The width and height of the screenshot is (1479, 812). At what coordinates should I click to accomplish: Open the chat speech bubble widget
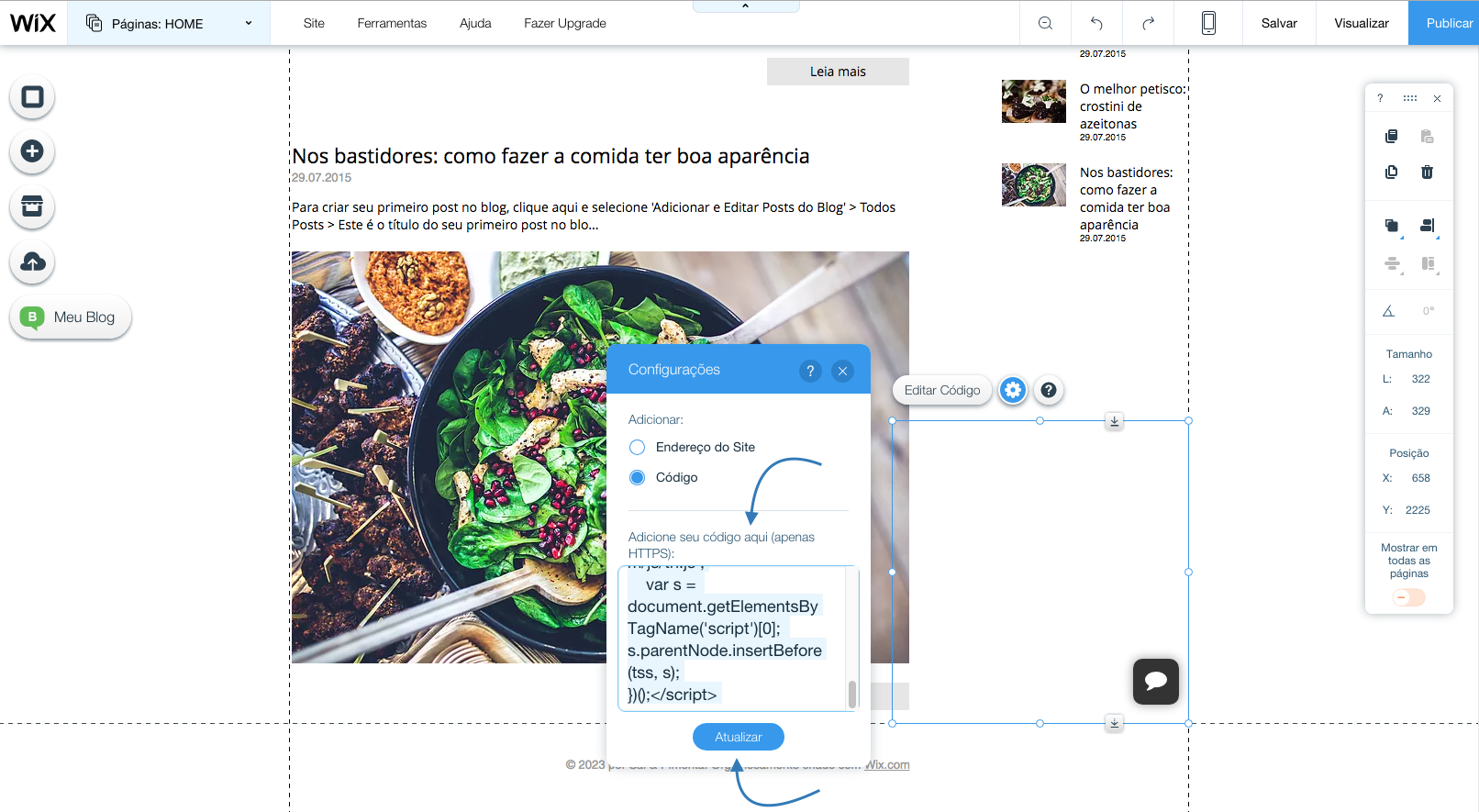(1156, 681)
